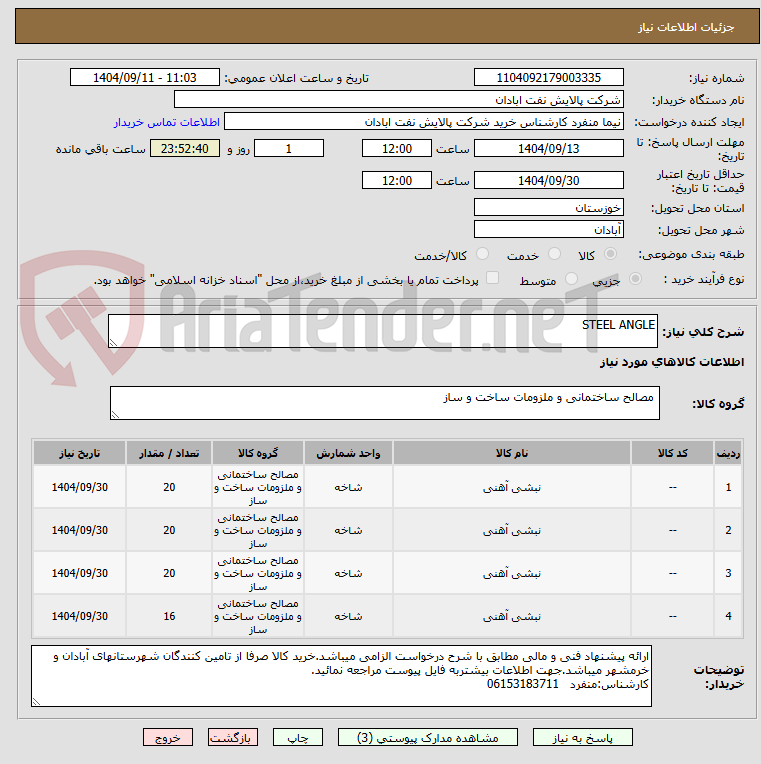The image size is (761, 764).
Task: Click the city field آبادان
Action: [x=549, y=229]
